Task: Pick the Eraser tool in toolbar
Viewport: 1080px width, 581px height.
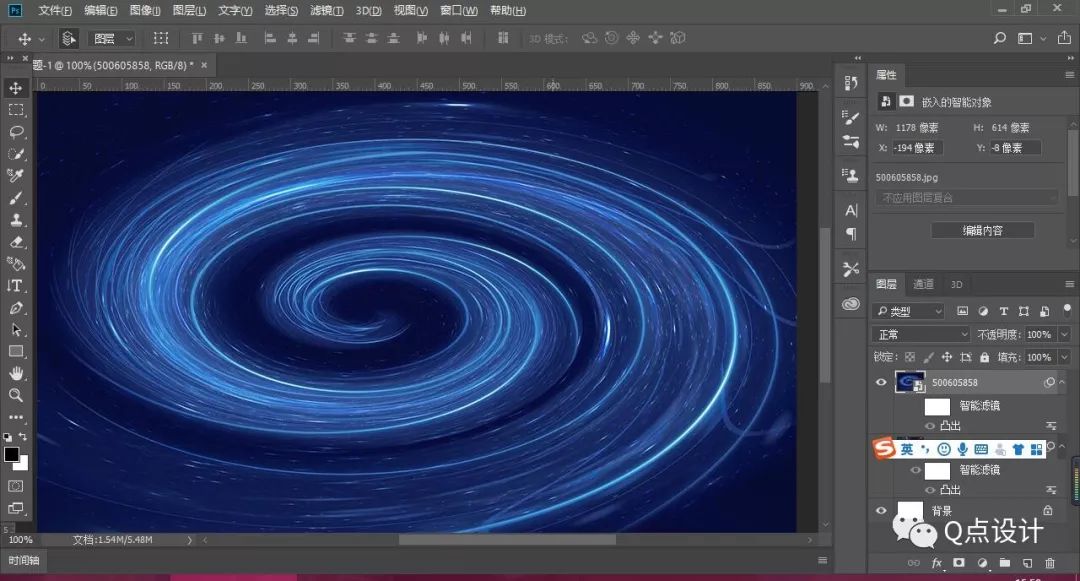Action: tap(16, 242)
